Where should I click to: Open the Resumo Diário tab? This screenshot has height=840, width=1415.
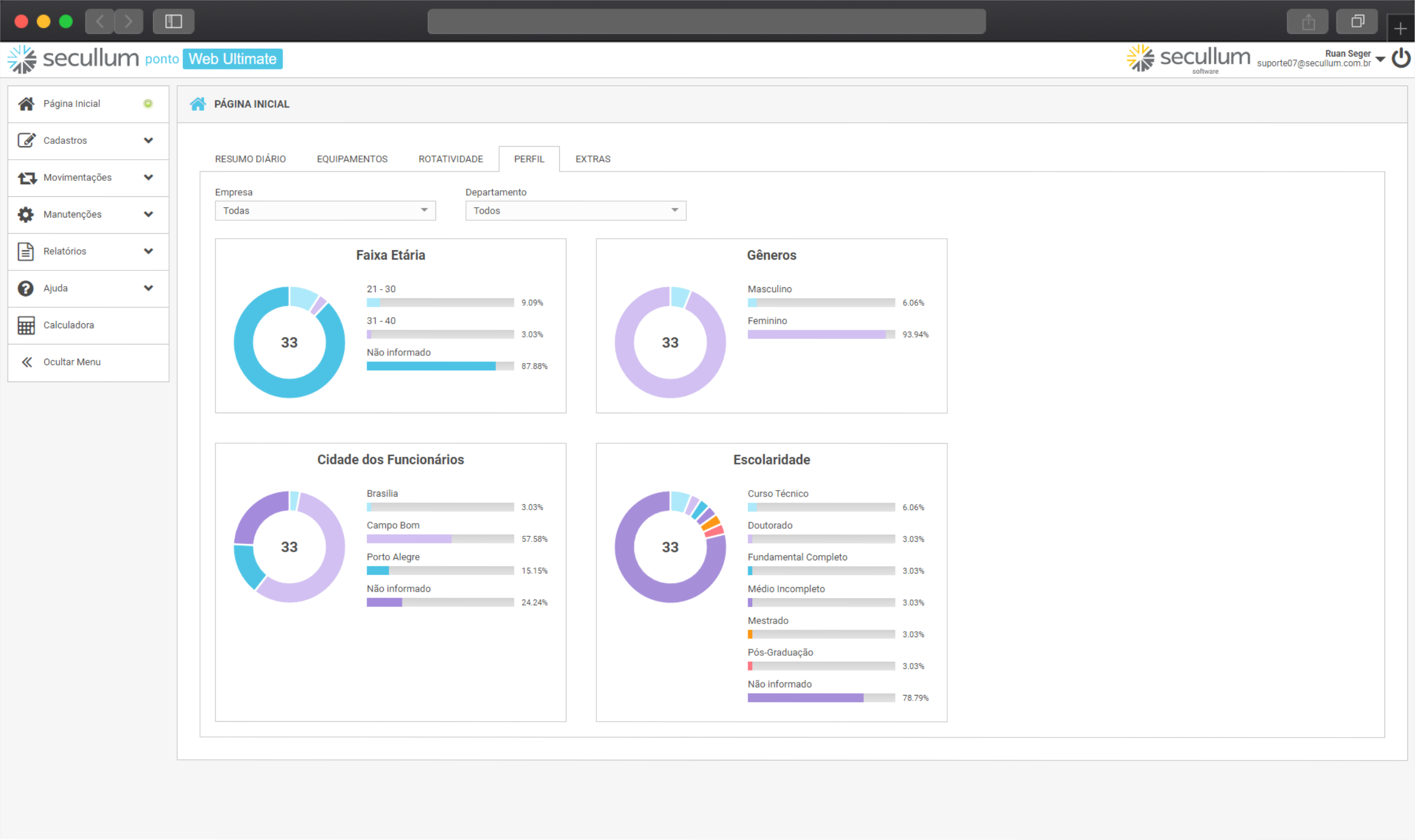pos(250,159)
